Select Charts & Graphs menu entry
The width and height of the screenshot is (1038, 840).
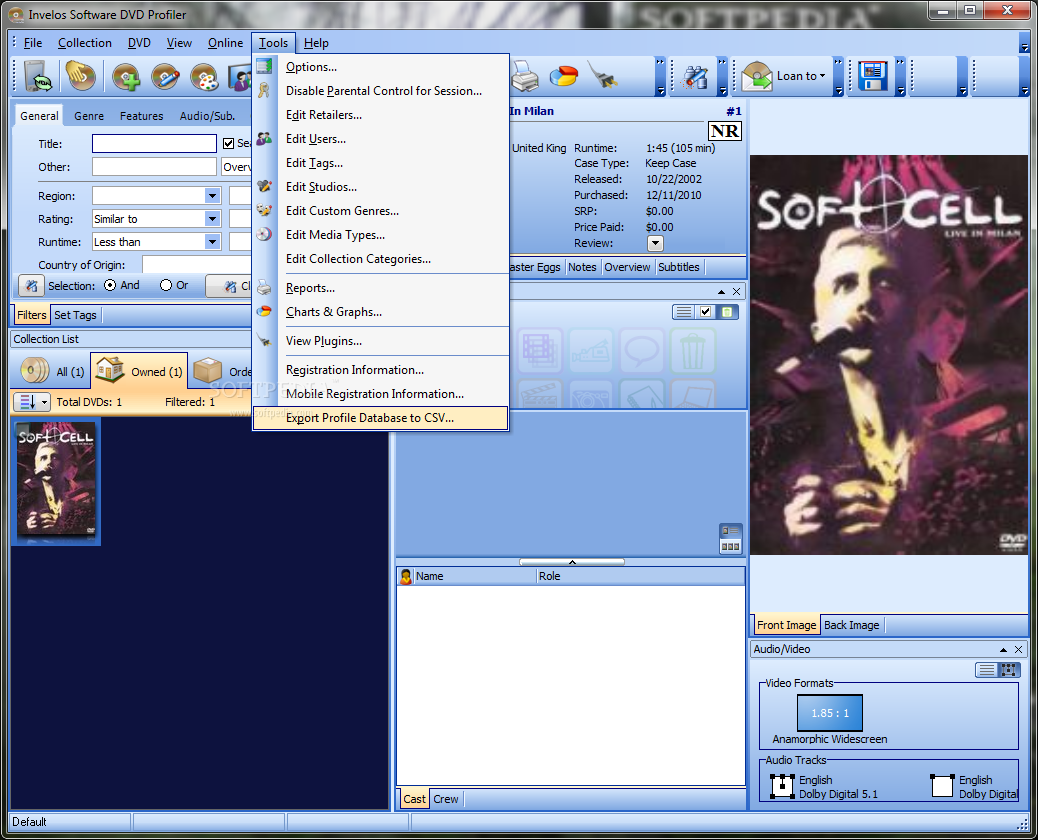(x=380, y=312)
